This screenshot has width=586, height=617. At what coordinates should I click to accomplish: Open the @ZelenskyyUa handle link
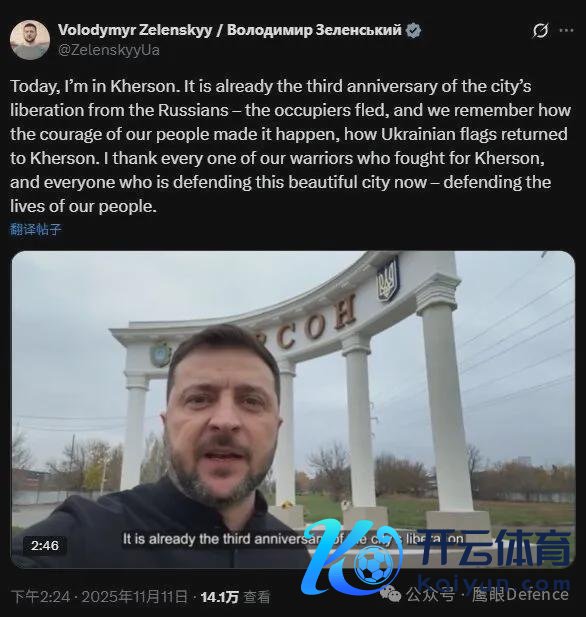point(109,50)
